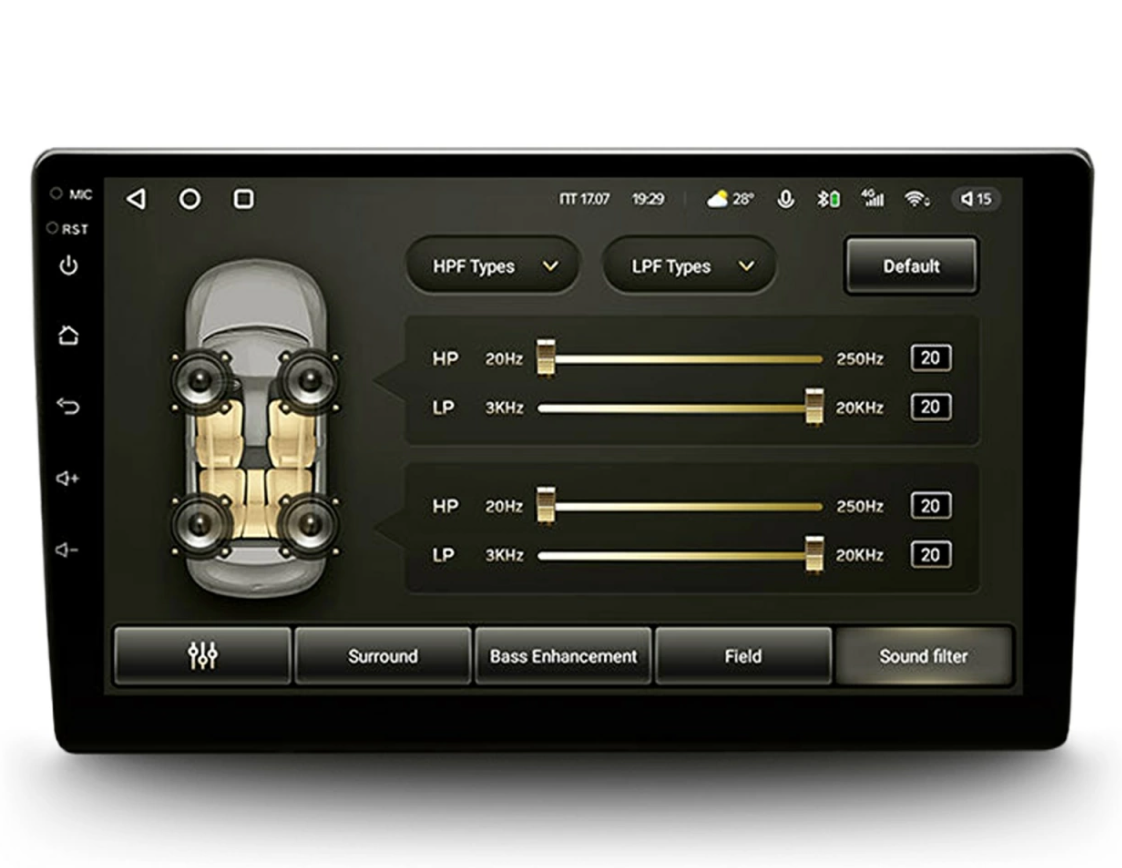Click the front HP slider handle

546,358
